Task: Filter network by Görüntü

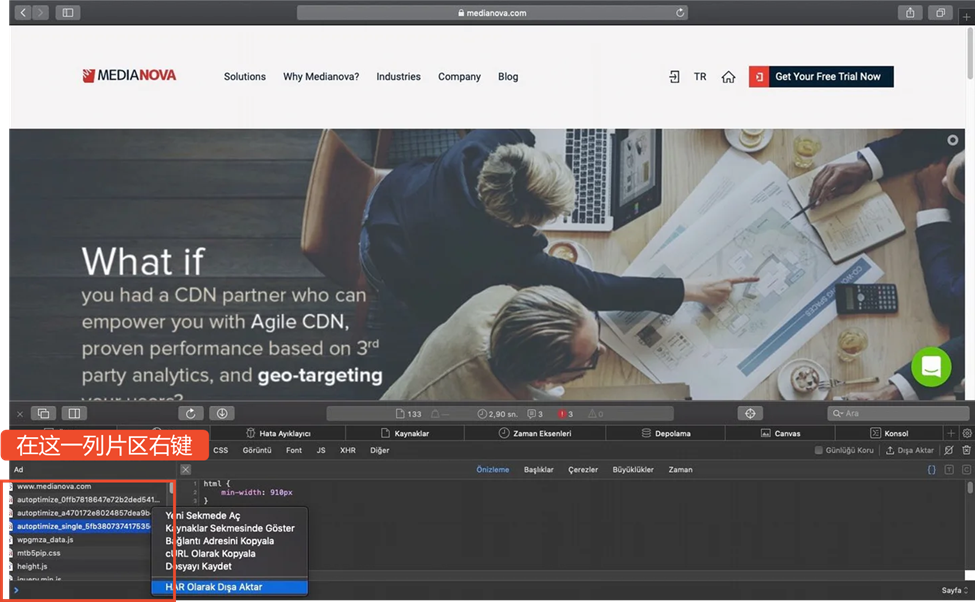Action: (x=257, y=450)
